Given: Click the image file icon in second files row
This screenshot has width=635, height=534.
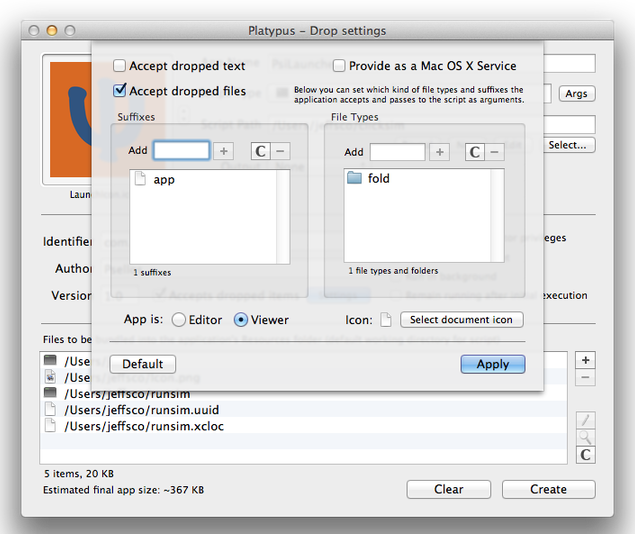Looking at the screenshot, I should click(x=50, y=377).
